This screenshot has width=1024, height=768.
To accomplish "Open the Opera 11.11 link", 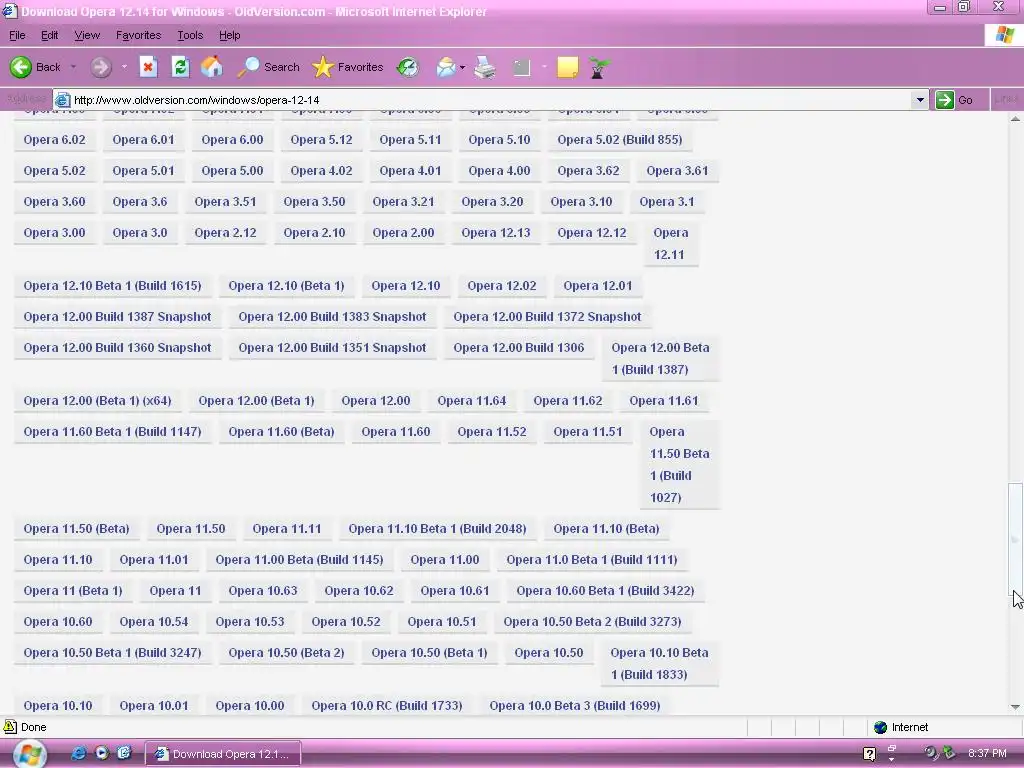I will click(x=287, y=528).
